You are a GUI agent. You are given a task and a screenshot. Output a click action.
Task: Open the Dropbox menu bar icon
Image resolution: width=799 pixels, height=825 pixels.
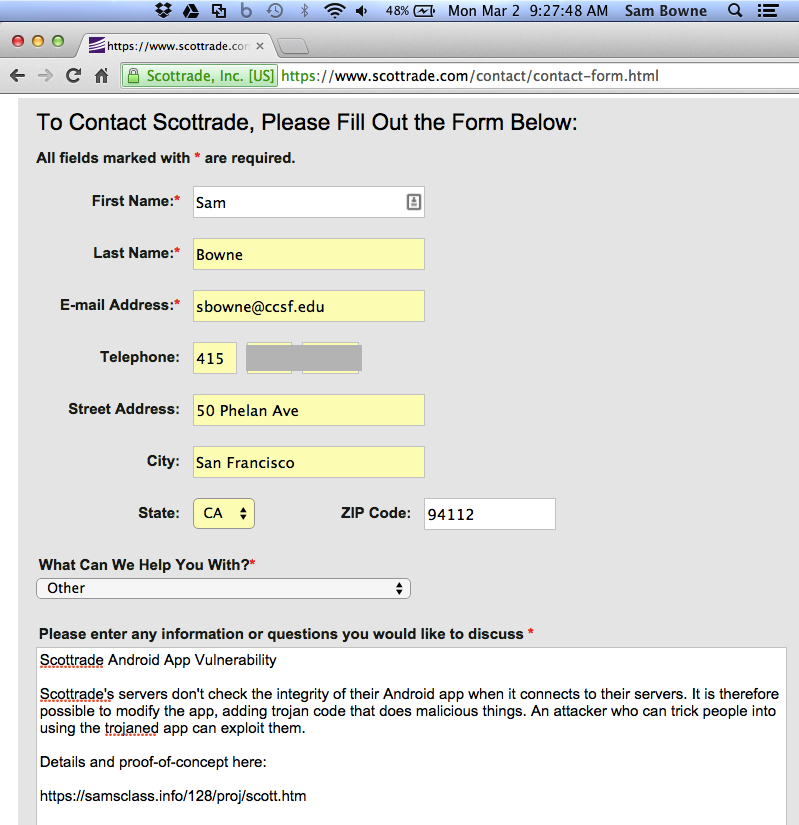[x=165, y=12]
